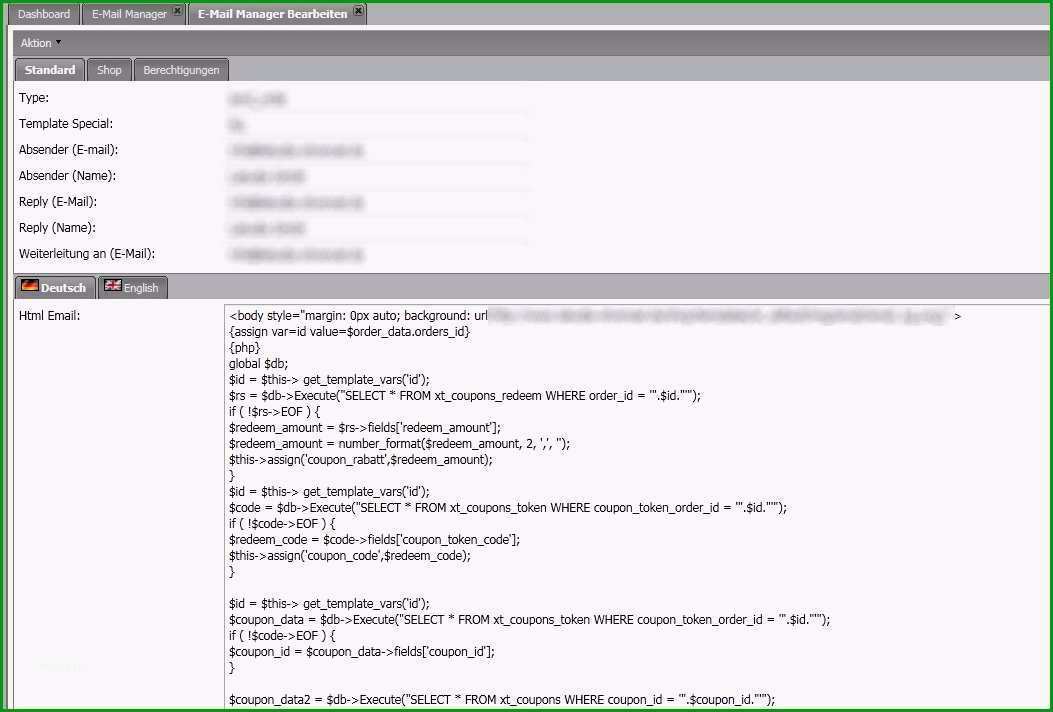Close the E-Mail Manager tab
The height and width of the screenshot is (712, 1053).
(x=177, y=11)
